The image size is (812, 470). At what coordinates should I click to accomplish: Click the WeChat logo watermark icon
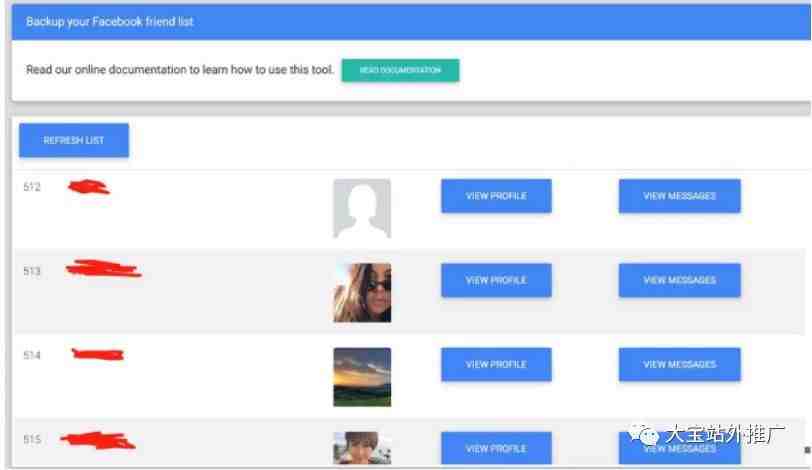click(643, 434)
